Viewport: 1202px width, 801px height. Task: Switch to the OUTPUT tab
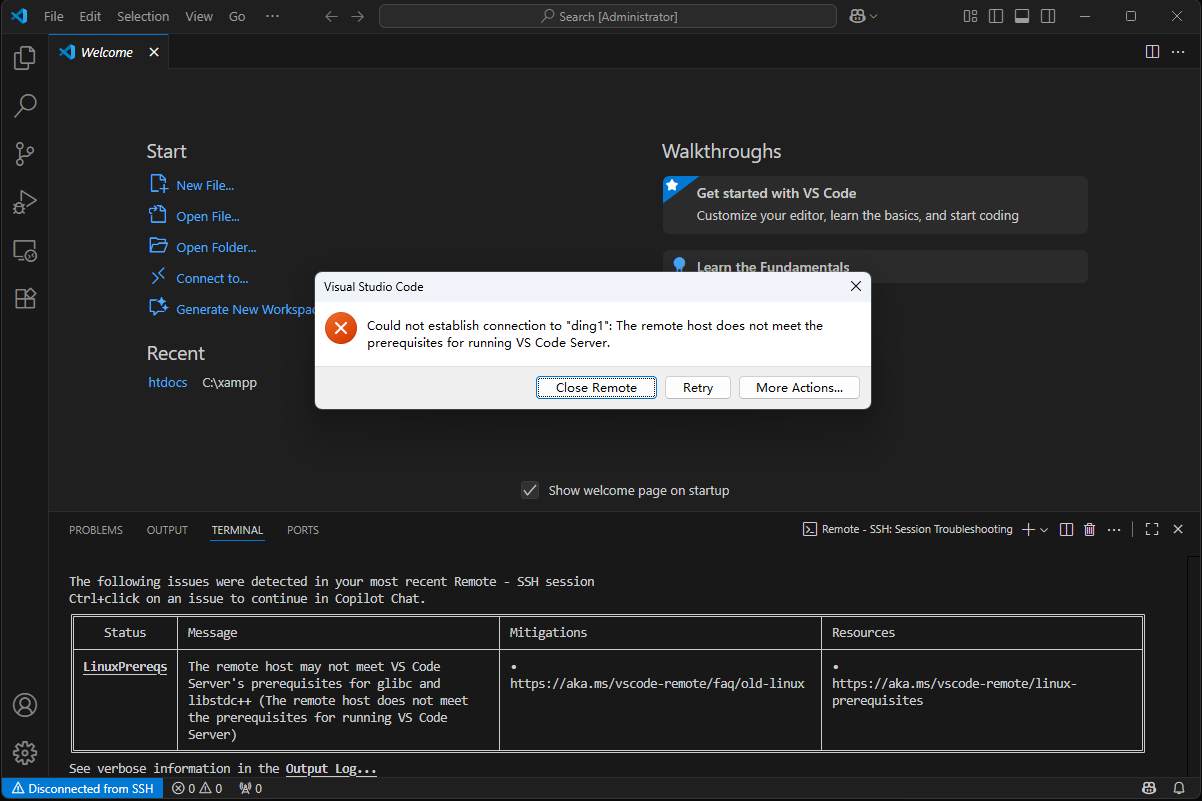pos(167,530)
